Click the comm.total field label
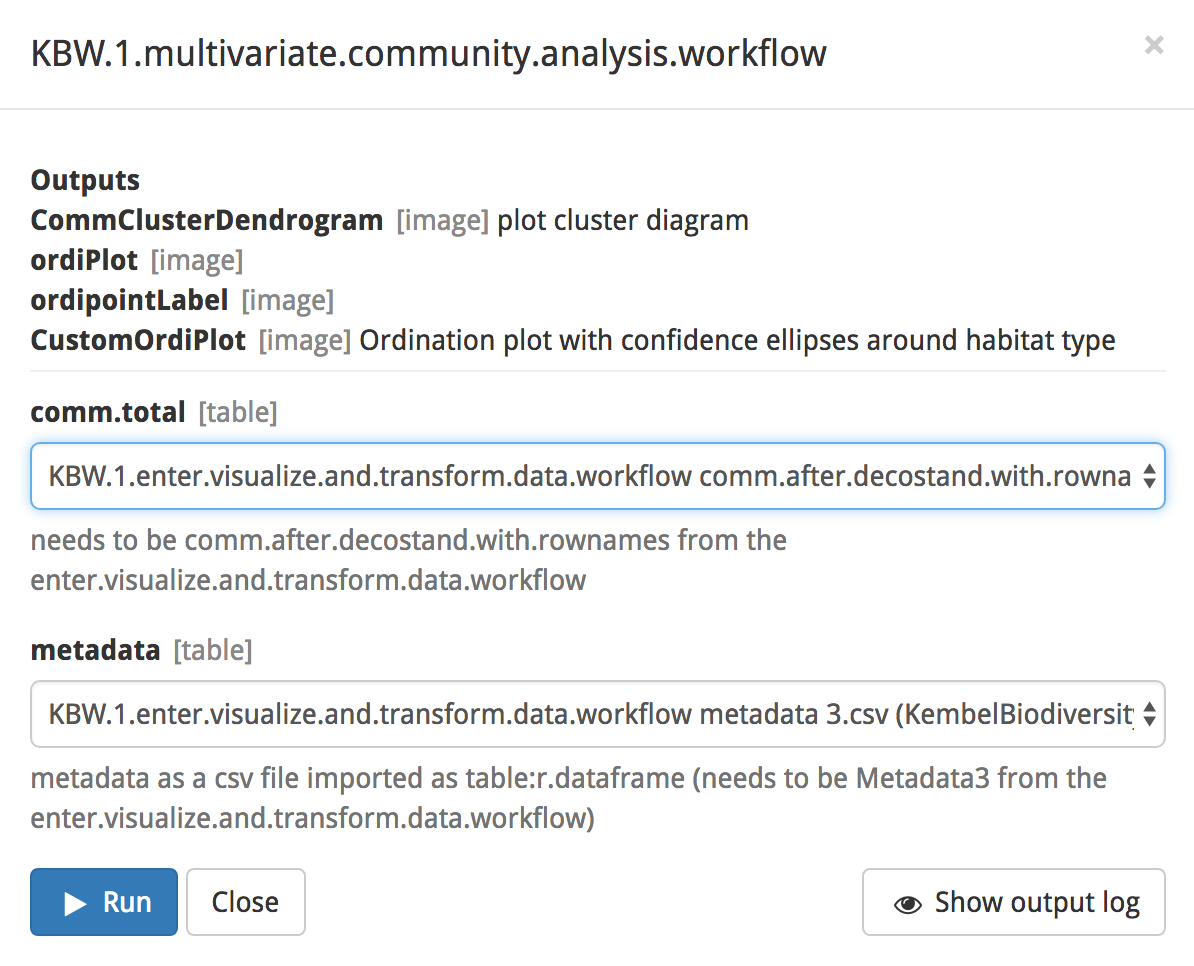The height and width of the screenshot is (966, 1194). pyautogui.click(x=107, y=413)
